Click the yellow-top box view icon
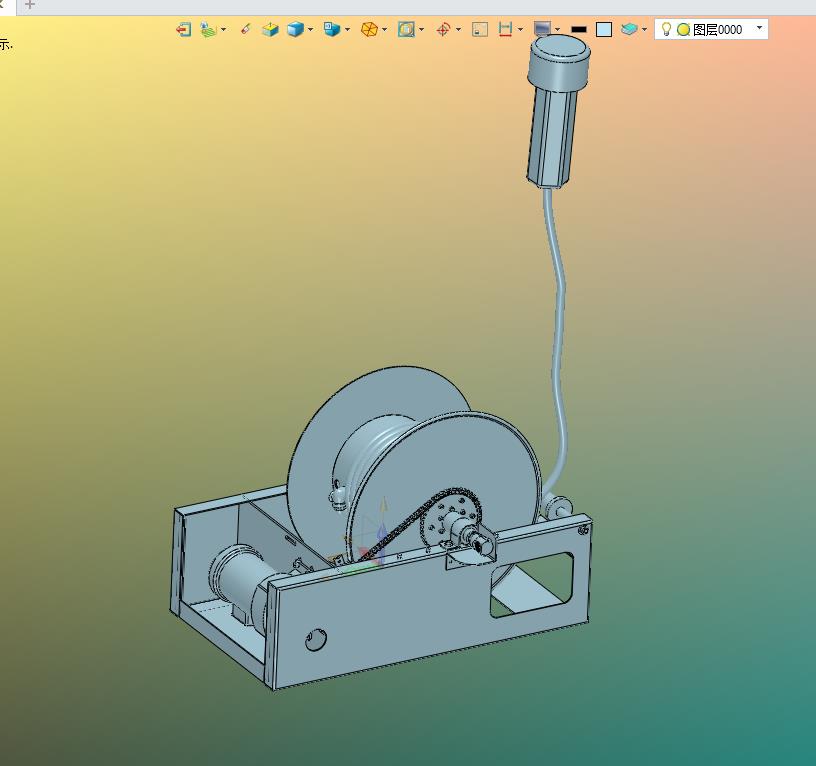Viewport: 816px width, 766px height. [x=270, y=29]
